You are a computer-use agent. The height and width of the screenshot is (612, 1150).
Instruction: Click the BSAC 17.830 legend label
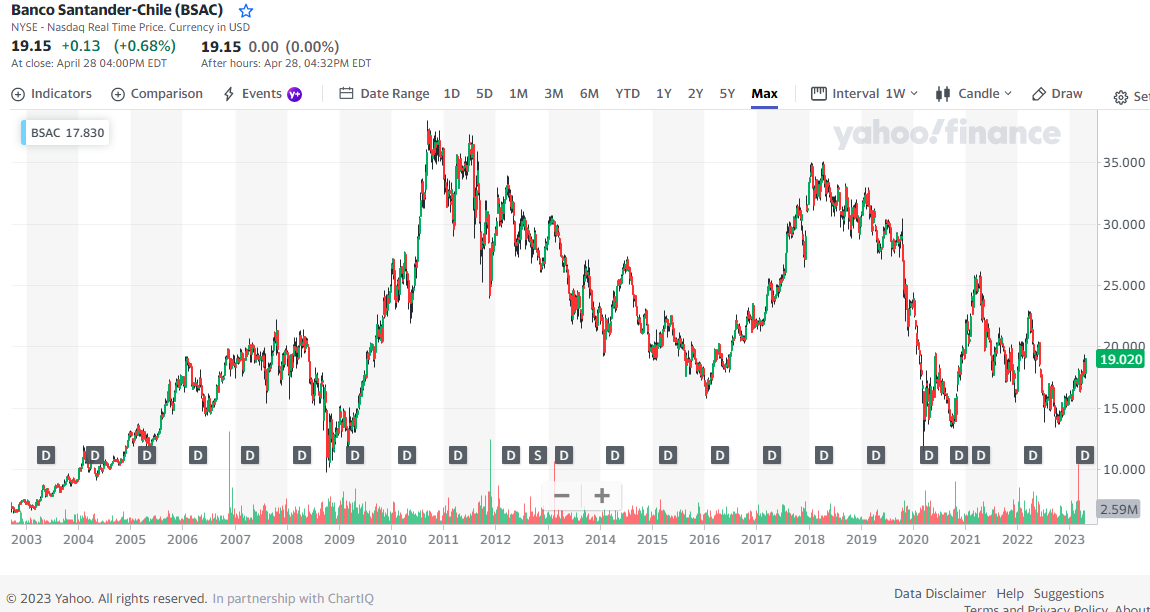click(65, 133)
